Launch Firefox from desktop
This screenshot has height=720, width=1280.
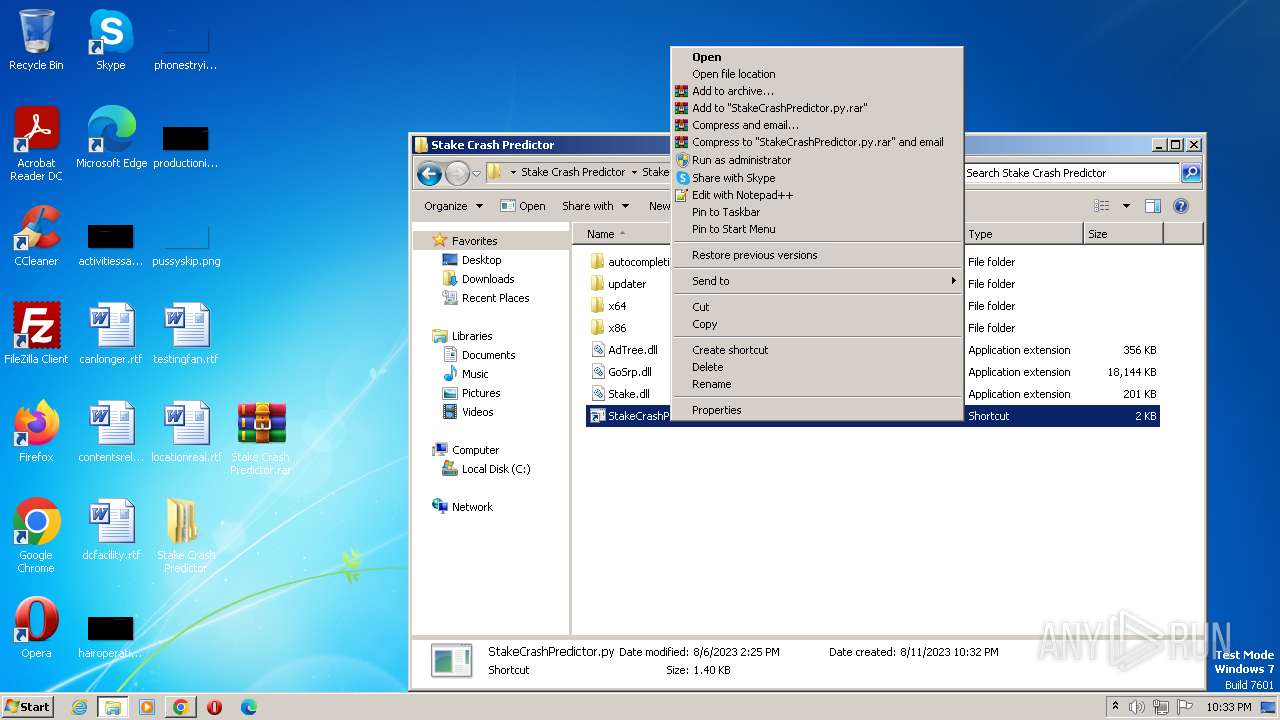[x=36, y=432]
